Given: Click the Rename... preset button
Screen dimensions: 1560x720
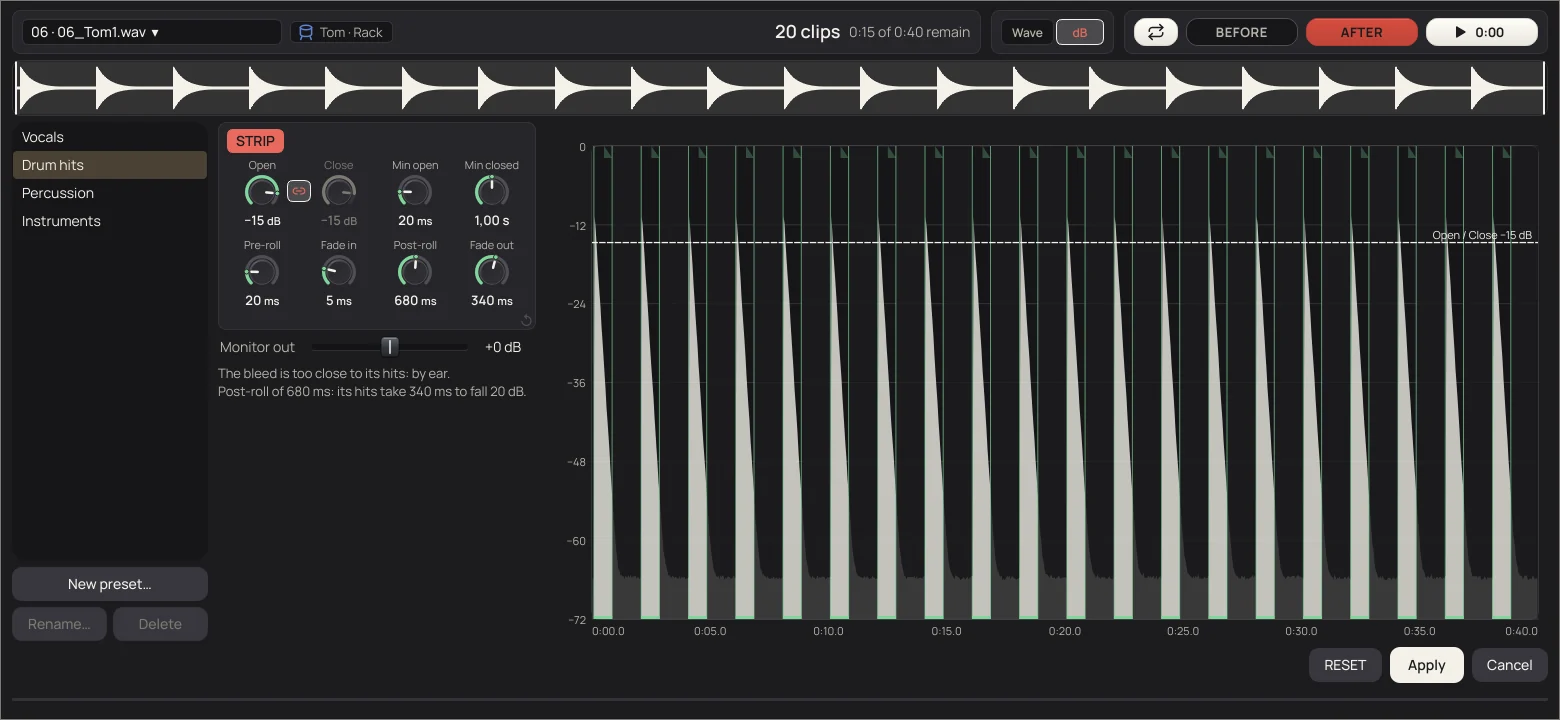Looking at the screenshot, I should point(59,624).
